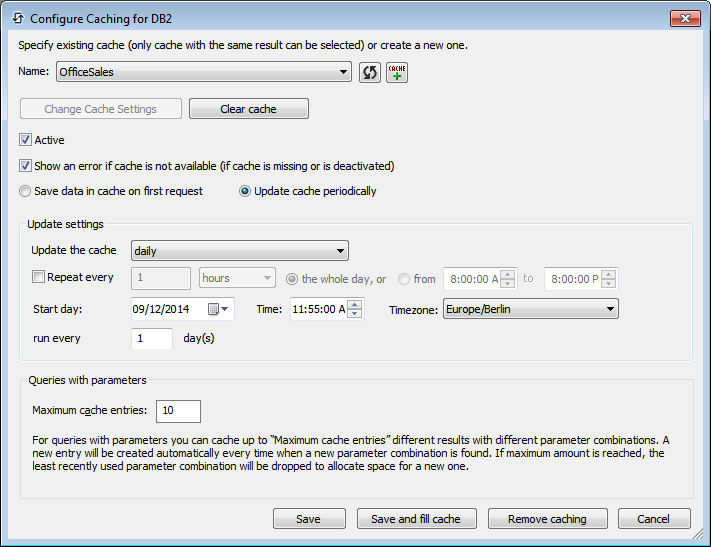
Task: Click the create new cache icon
Action: (x=397, y=72)
